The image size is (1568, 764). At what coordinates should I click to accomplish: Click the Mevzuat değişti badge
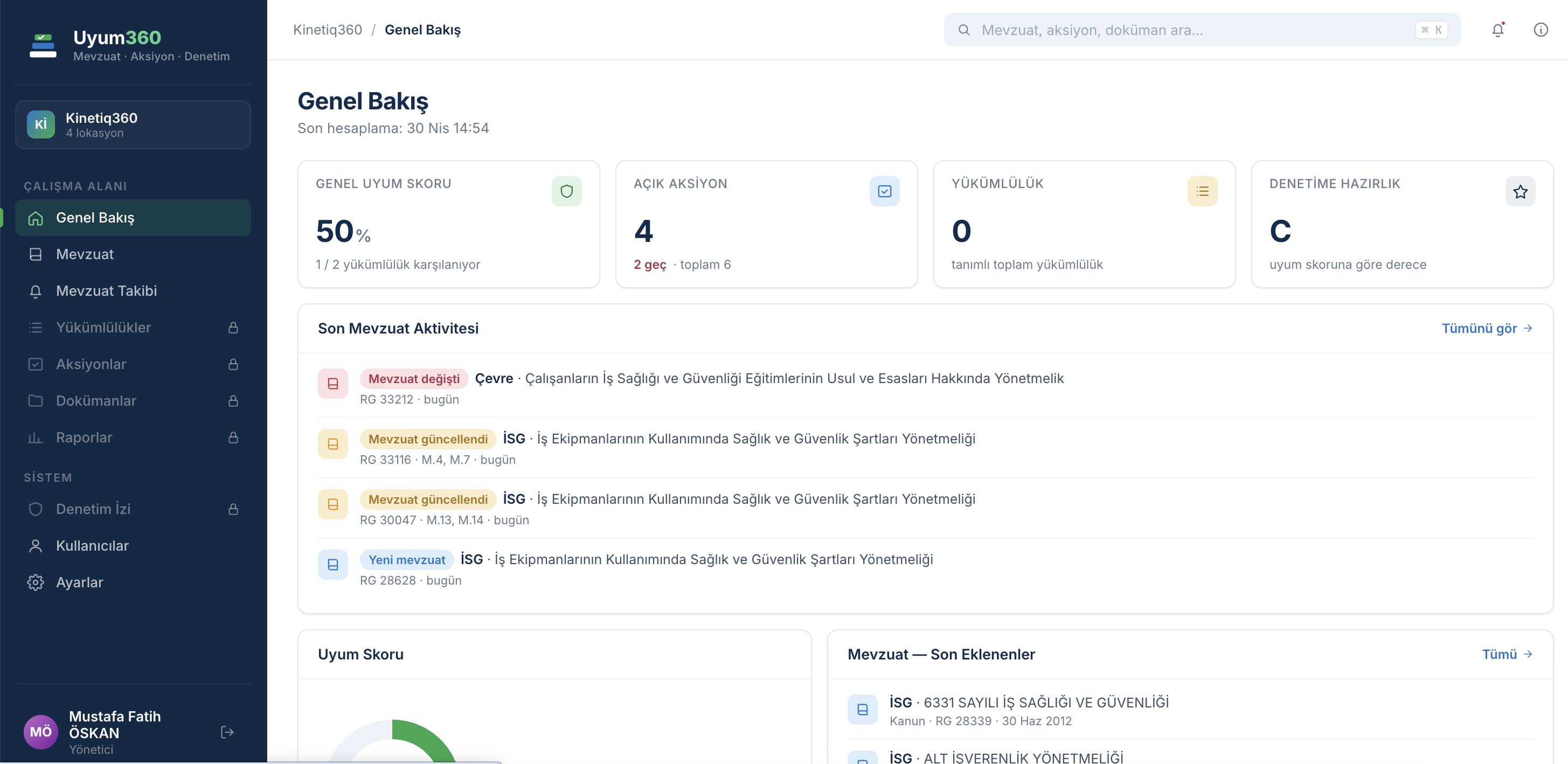click(x=414, y=379)
